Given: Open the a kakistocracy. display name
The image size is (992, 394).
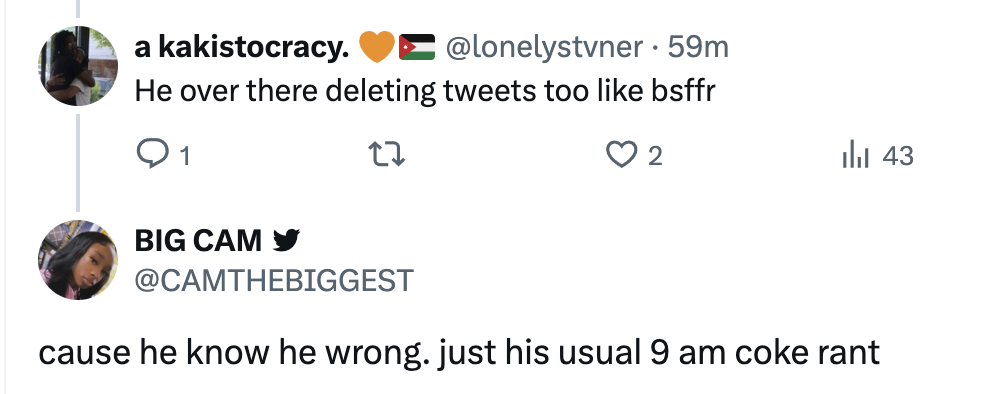Looking at the screenshot, I should point(242,47).
